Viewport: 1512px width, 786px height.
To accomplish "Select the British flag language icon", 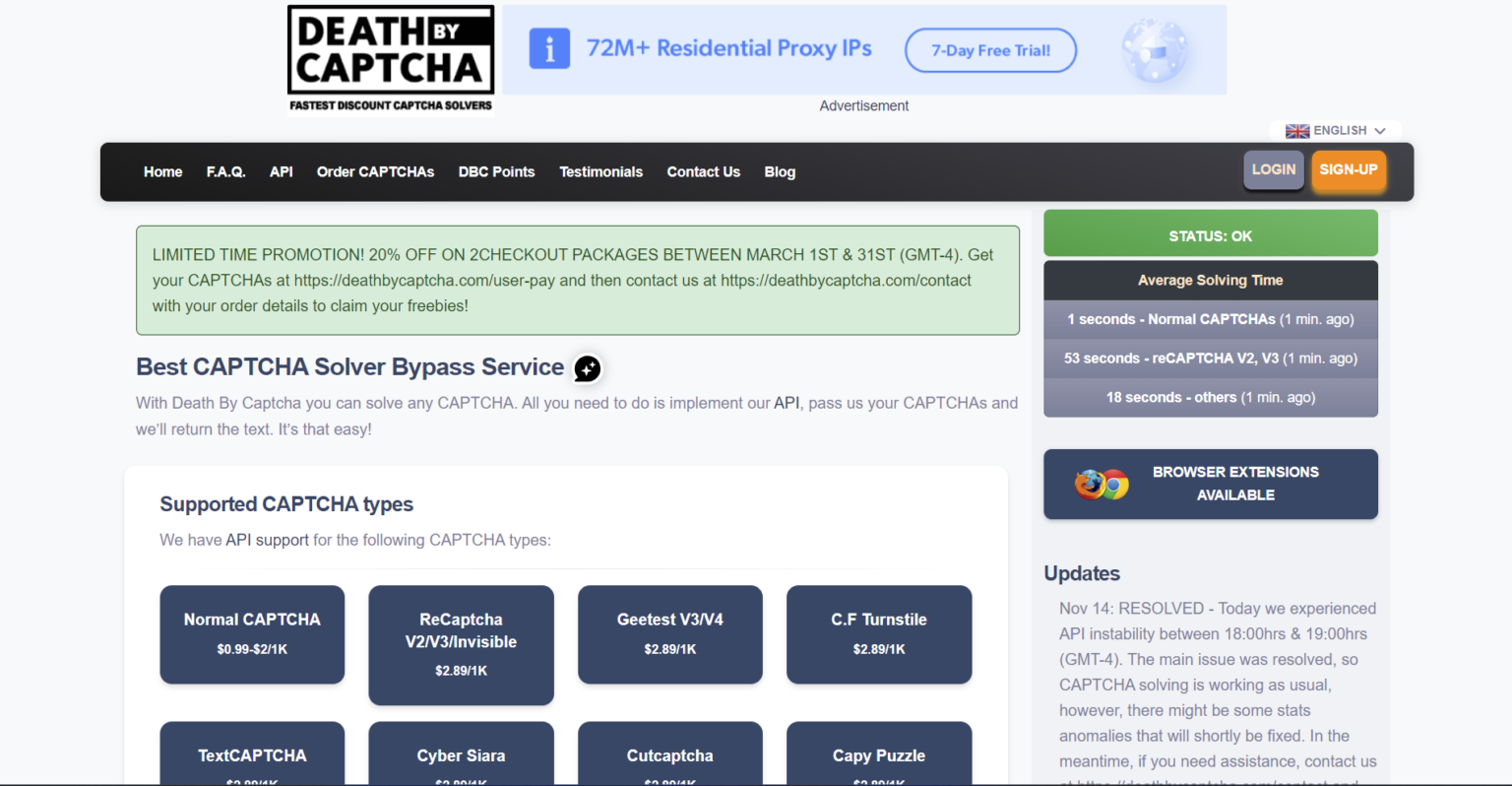I will 1297,130.
